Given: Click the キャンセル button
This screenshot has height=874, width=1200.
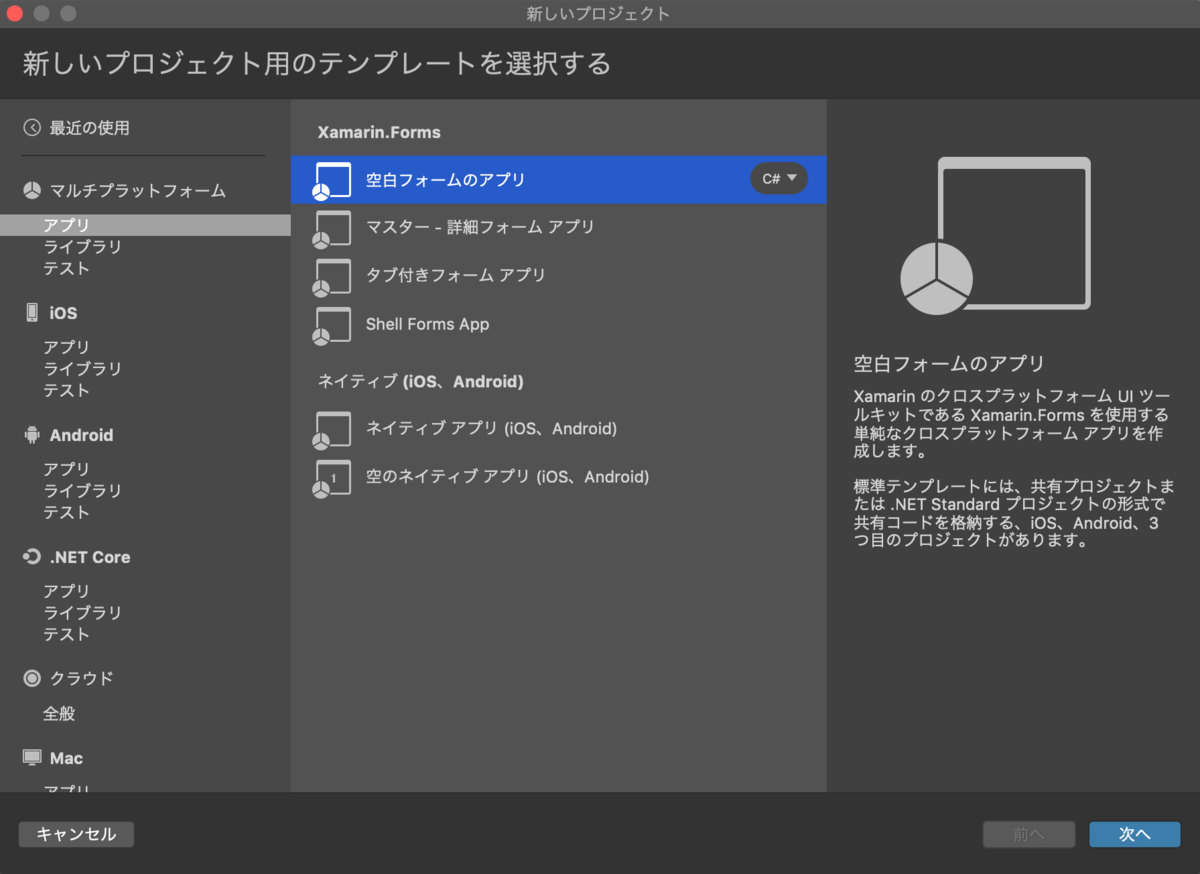Looking at the screenshot, I should coord(76,834).
